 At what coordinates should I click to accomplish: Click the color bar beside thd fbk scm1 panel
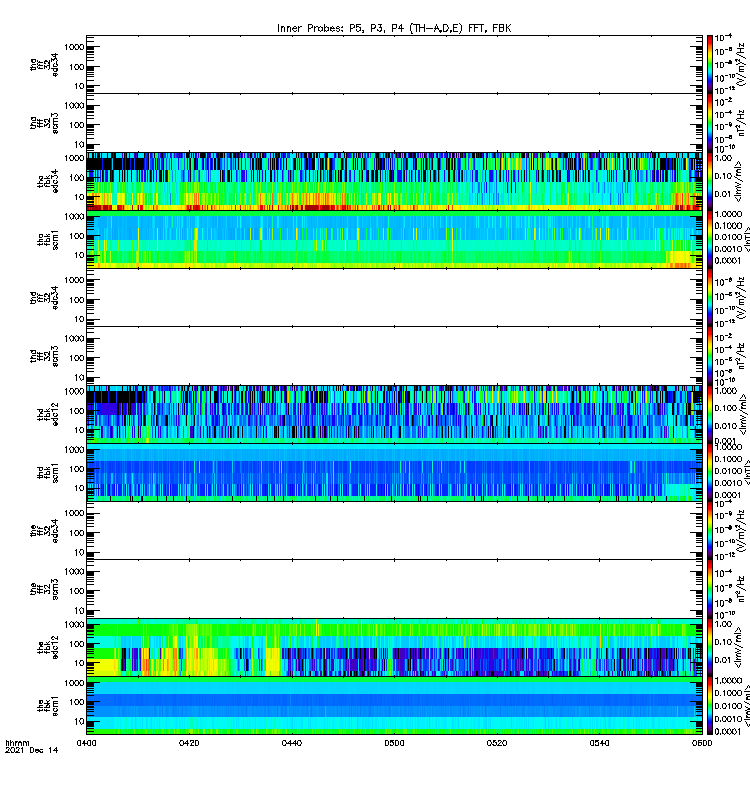tap(710, 472)
